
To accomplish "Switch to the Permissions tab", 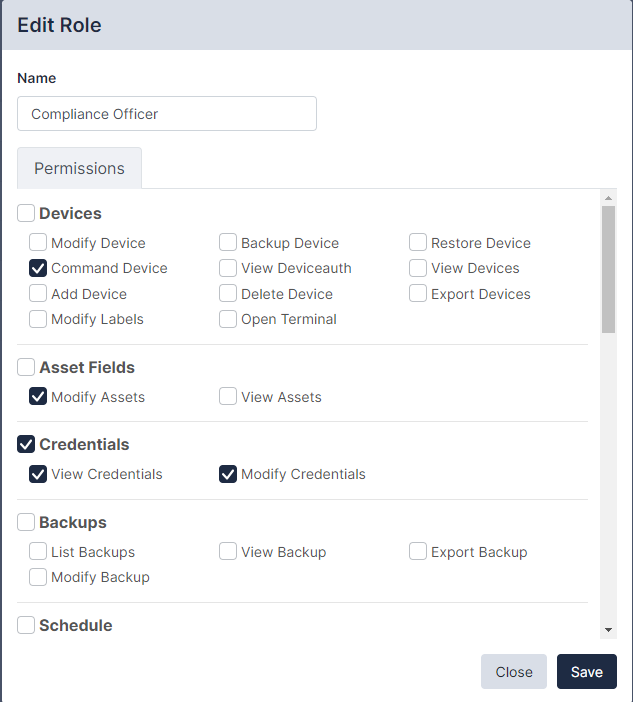I will (x=79, y=168).
